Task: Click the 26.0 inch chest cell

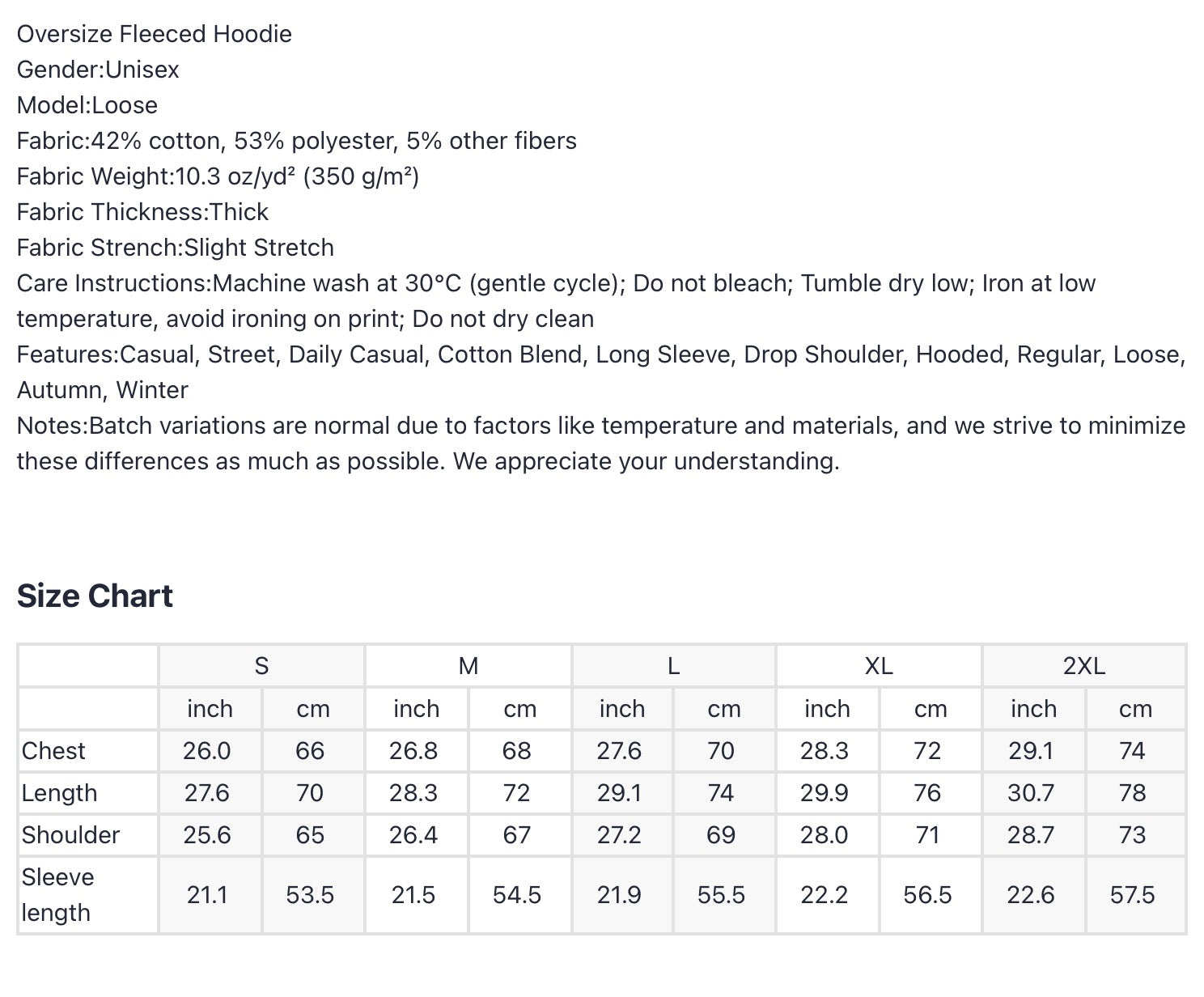Action: click(207, 751)
